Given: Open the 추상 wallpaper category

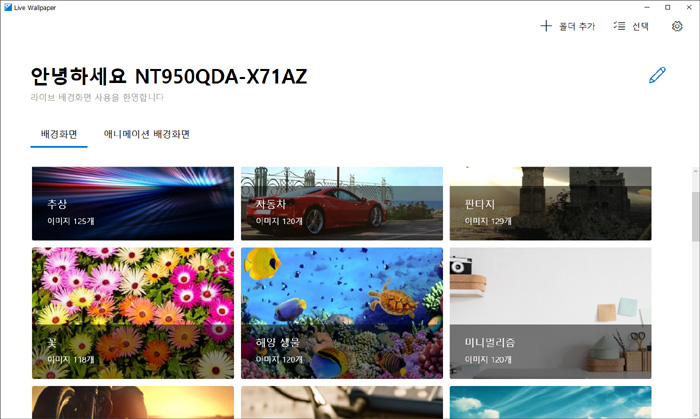Looking at the screenshot, I should [133, 203].
